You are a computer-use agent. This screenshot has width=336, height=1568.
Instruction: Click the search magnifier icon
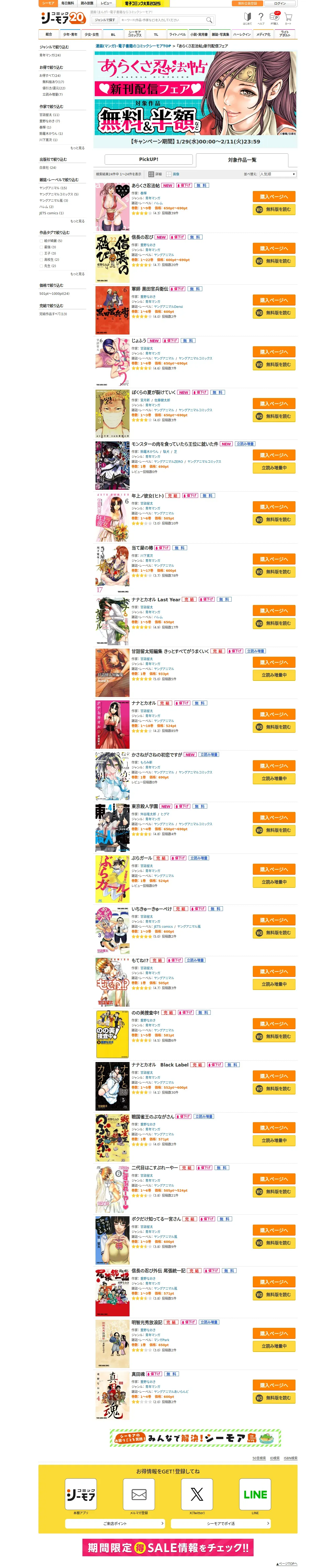(209, 20)
